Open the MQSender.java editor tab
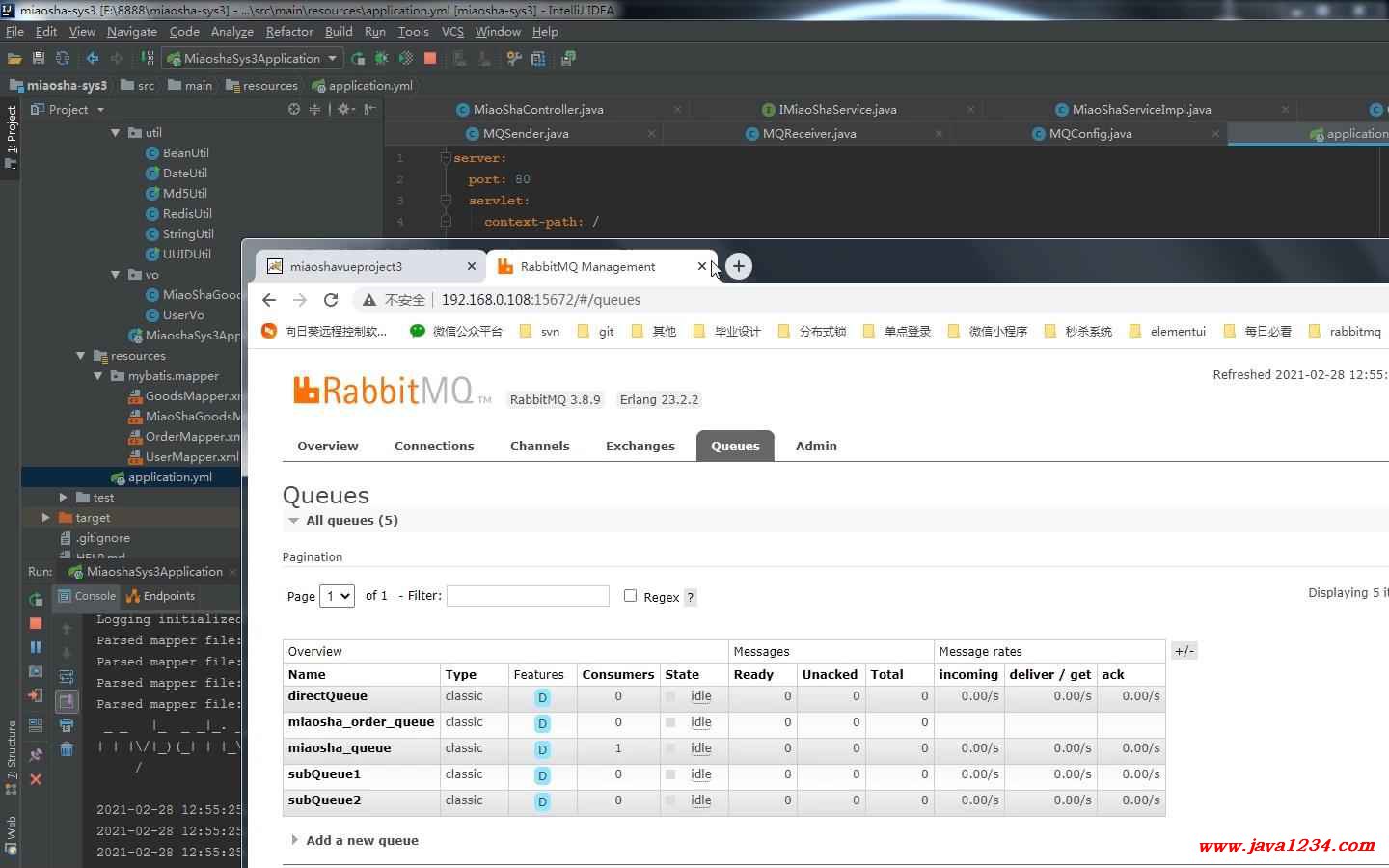This screenshot has height=868, width=1389. 526,134
